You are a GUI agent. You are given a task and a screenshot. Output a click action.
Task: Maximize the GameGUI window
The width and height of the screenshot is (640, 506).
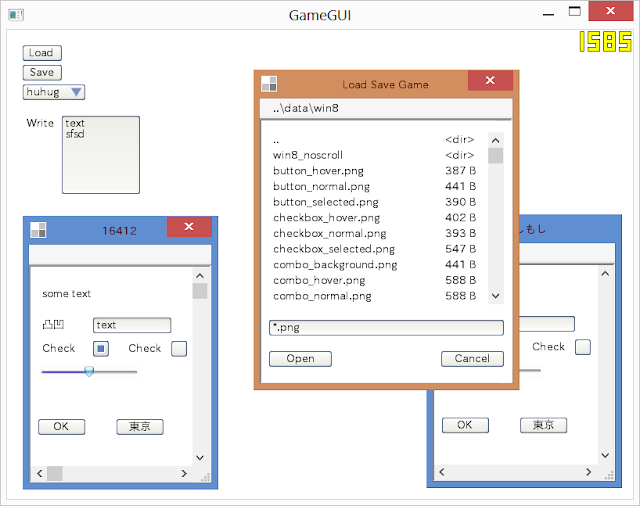click(575, 11)
